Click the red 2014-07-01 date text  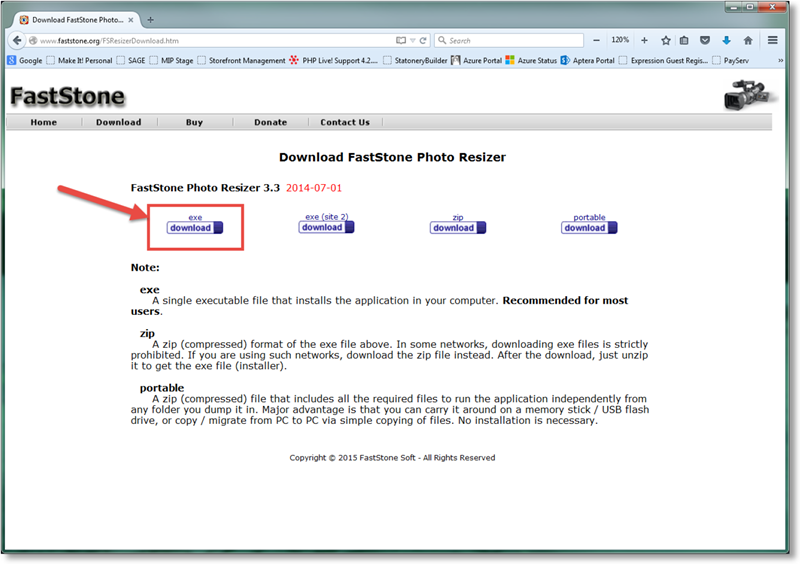314,188
